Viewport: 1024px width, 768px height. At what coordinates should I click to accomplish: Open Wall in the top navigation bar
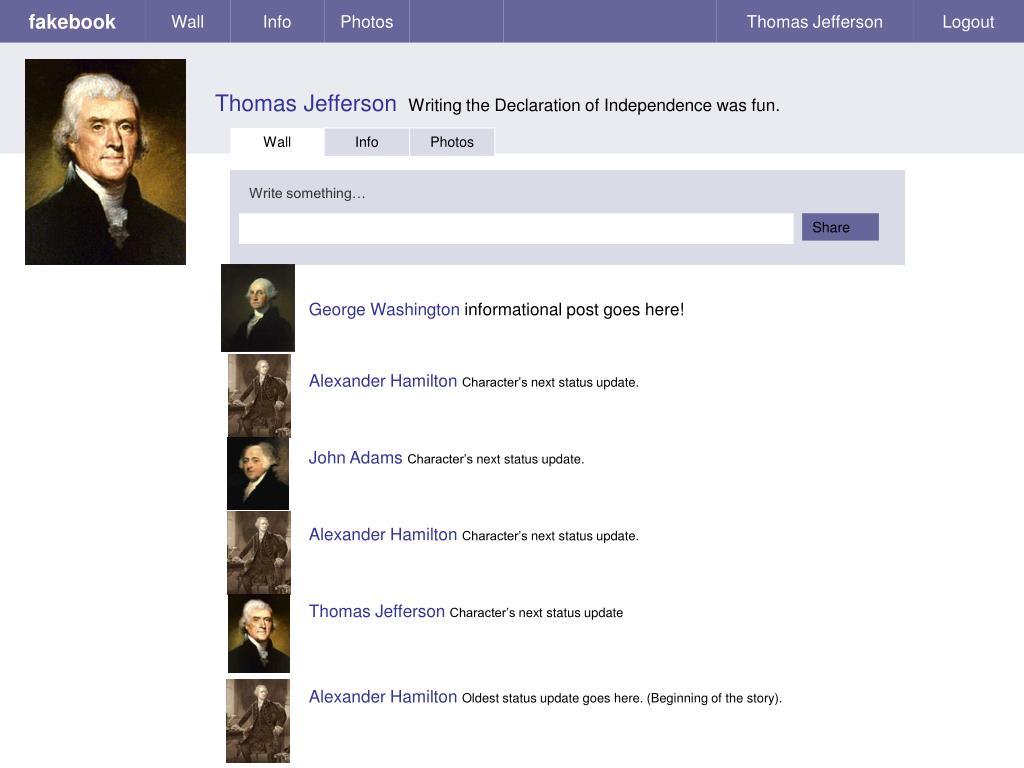pos(188,22)
